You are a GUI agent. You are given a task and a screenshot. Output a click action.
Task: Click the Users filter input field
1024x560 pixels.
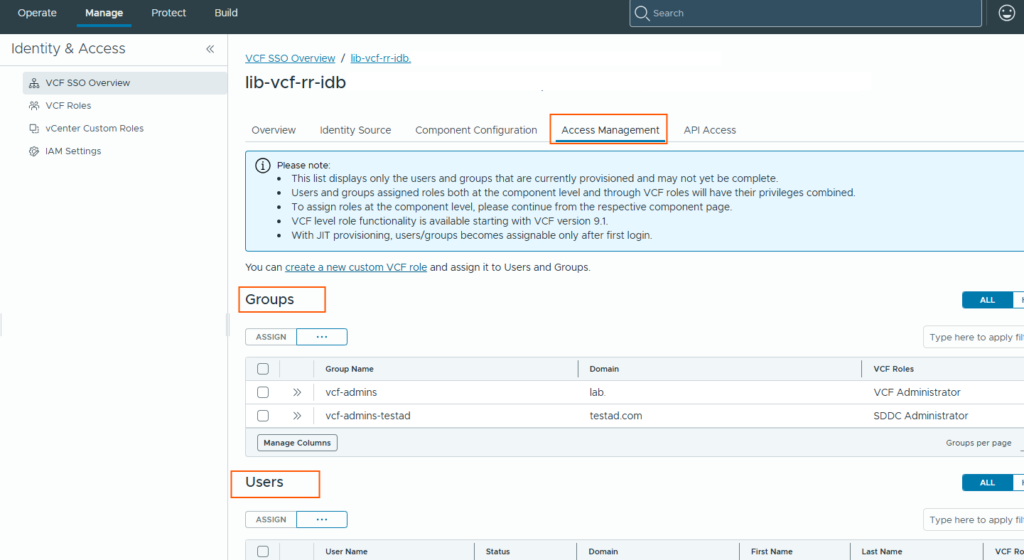973,520
